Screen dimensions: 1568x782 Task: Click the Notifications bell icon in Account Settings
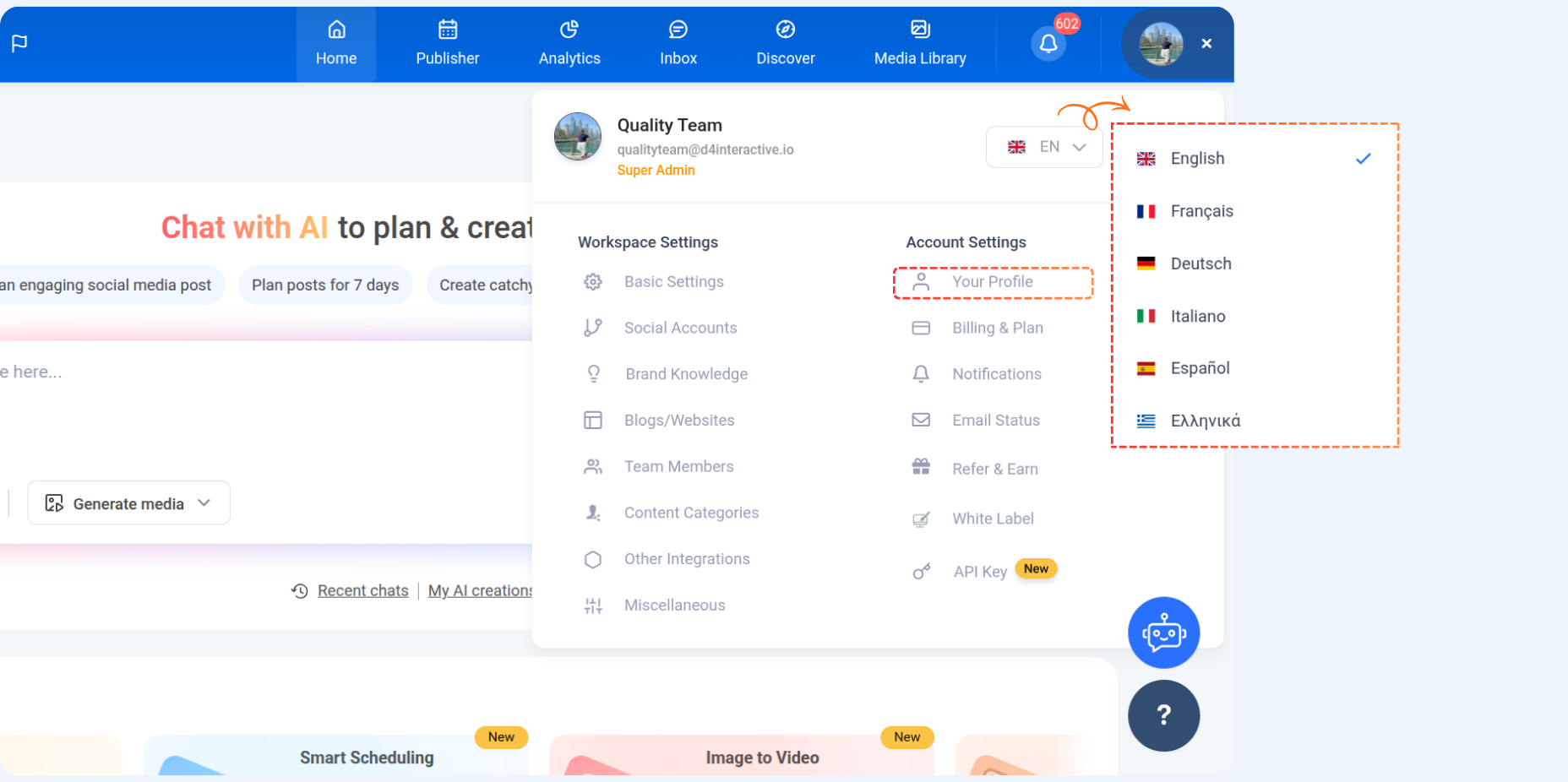(921, 374)
